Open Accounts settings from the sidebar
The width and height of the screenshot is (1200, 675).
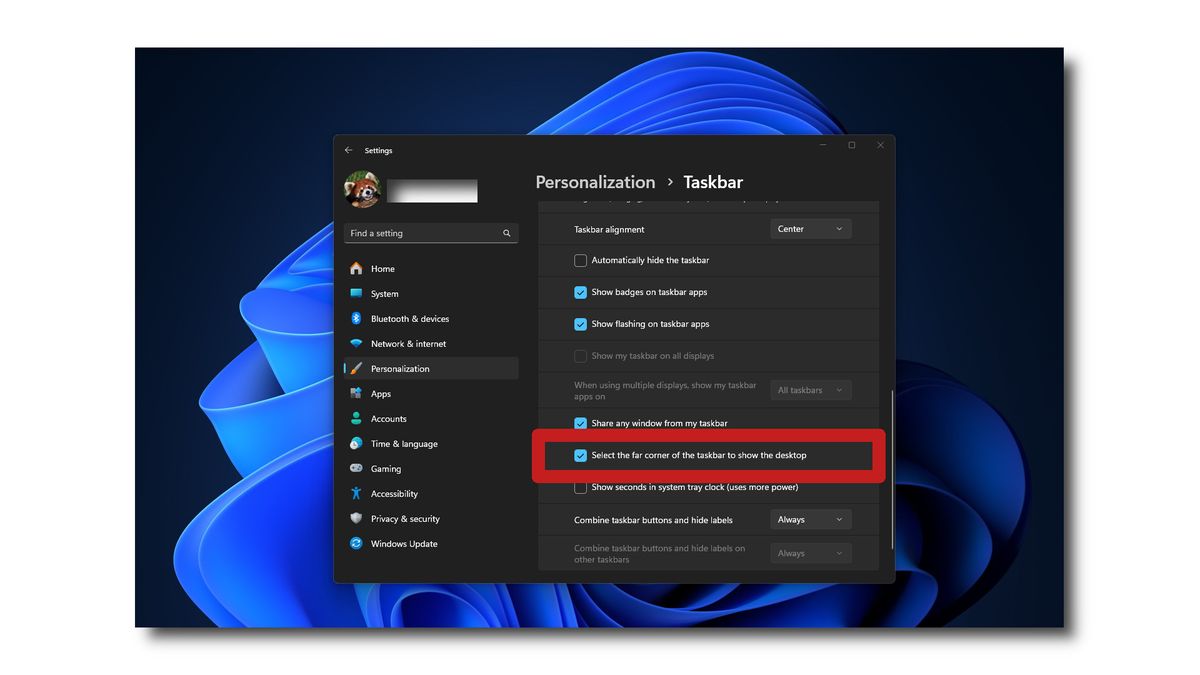(x=388, y=418)
